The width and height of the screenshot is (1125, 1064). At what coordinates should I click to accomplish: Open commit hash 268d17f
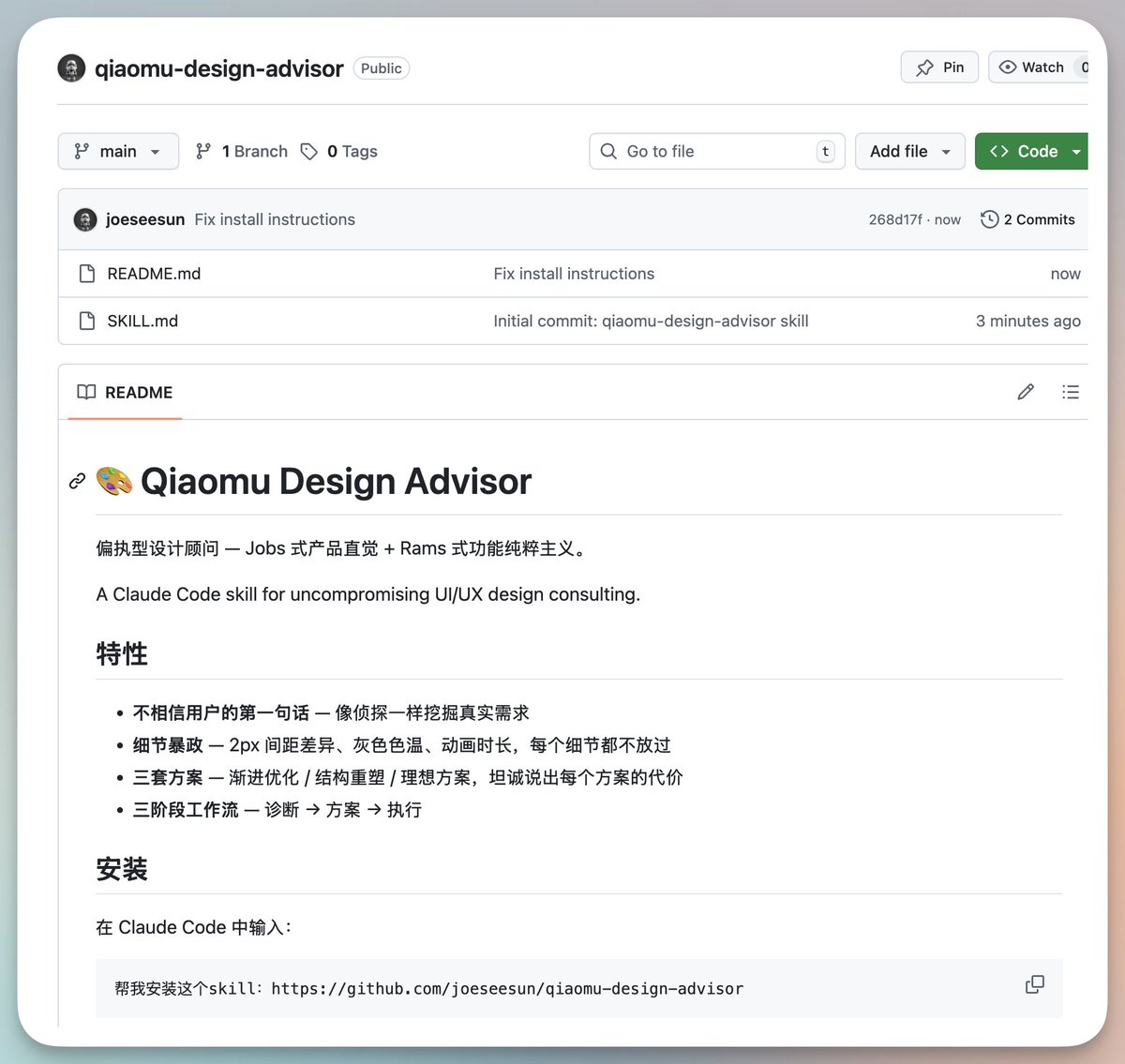895,219
